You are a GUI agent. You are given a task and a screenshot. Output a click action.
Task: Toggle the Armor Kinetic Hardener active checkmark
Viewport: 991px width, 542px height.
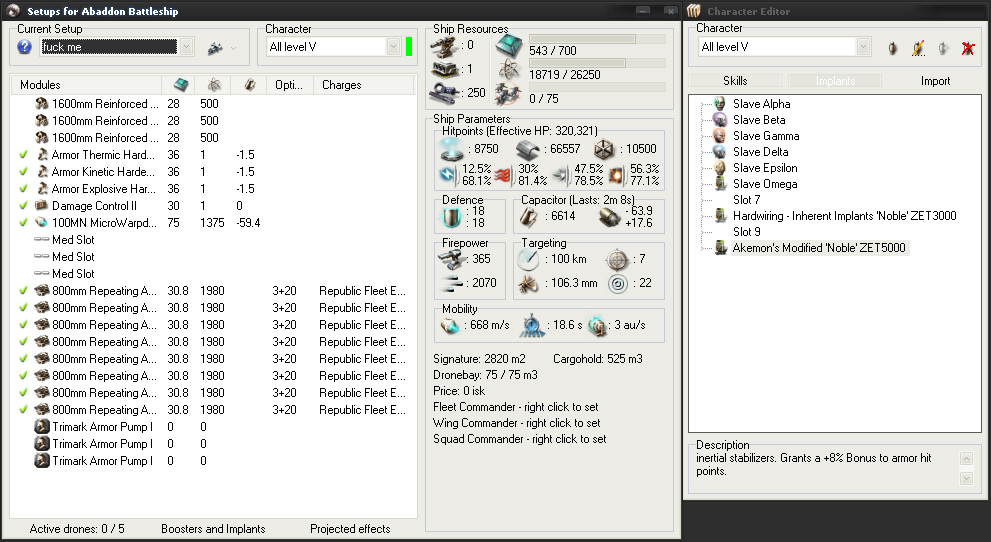coord(23,172)
